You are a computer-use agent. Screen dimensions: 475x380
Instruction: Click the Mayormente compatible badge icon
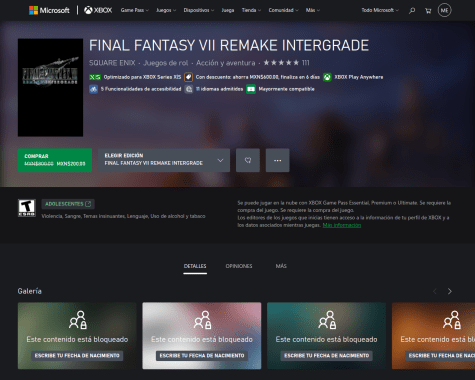tap(251, 89)
